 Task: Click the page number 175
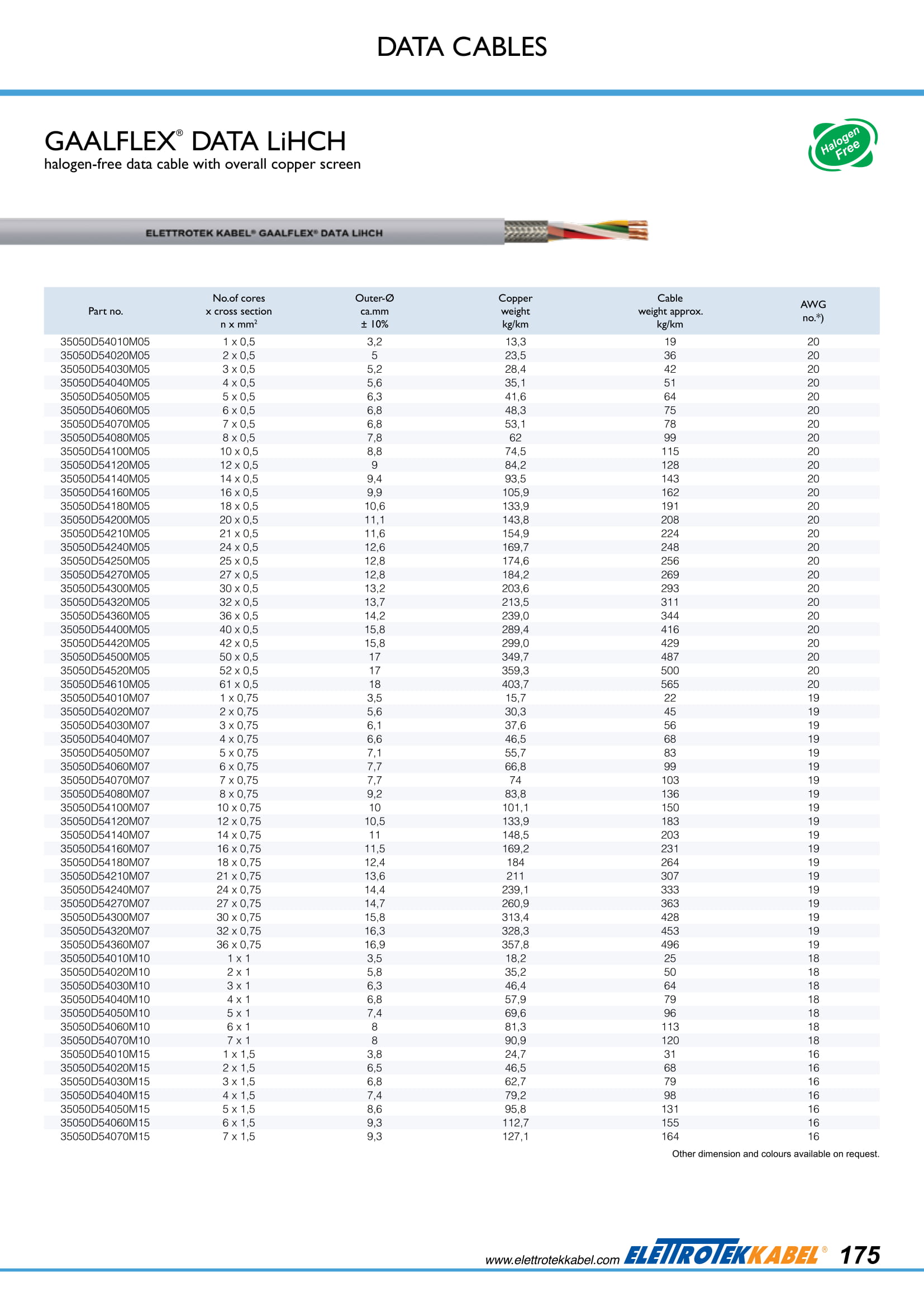(x=860, y=1255)
